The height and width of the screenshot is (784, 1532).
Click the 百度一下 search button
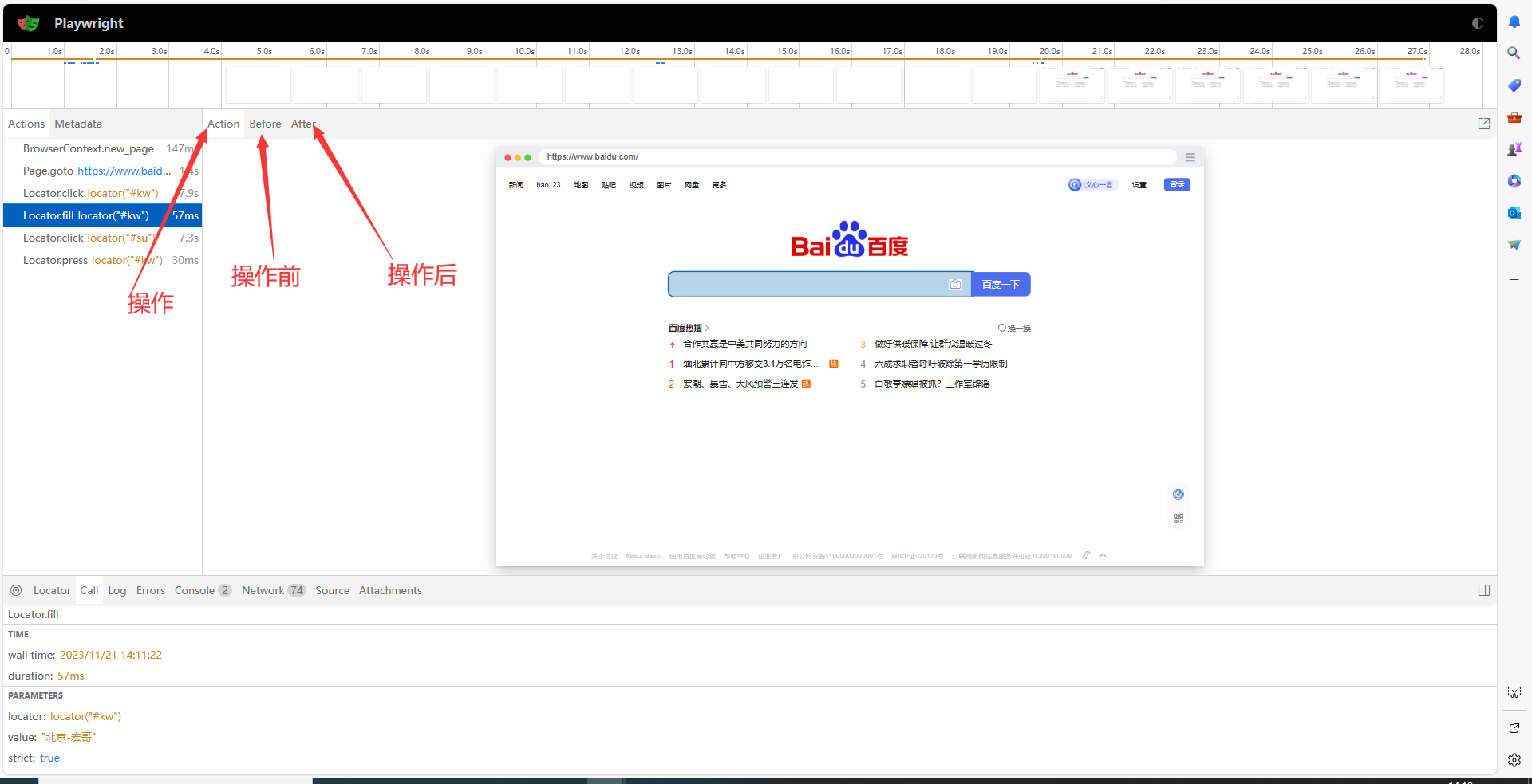coord(1001,284)
